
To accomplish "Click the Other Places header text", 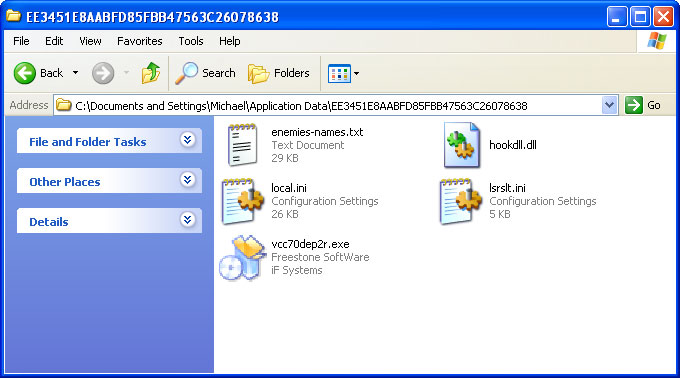I will 65,182.
